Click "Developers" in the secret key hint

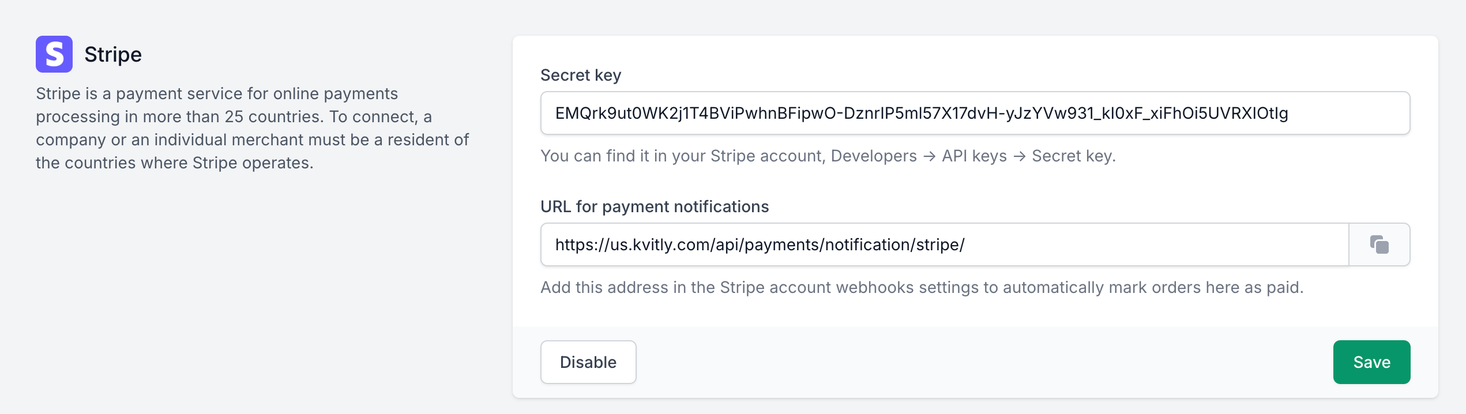tap(874, 156)
